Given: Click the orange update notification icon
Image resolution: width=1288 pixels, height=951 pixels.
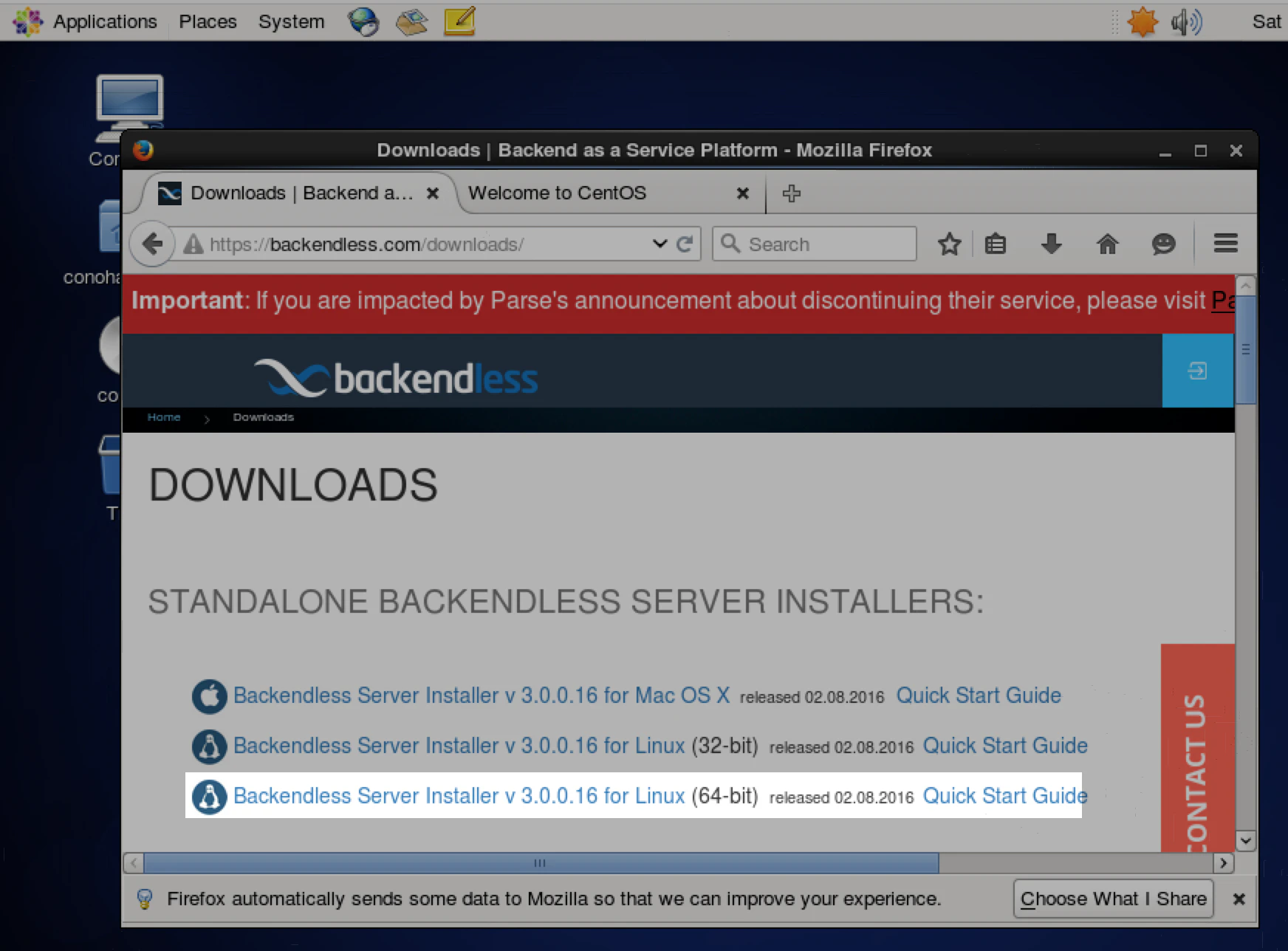Looking at the screenshot, I should click(1143, 21).
